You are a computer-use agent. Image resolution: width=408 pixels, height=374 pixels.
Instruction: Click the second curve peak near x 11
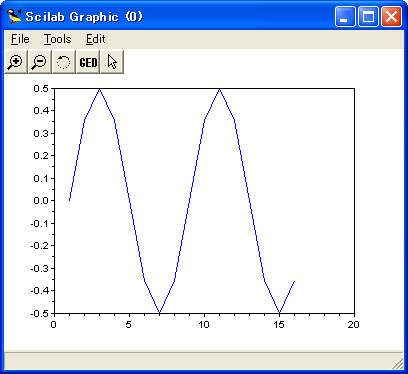tap(219, 89)
